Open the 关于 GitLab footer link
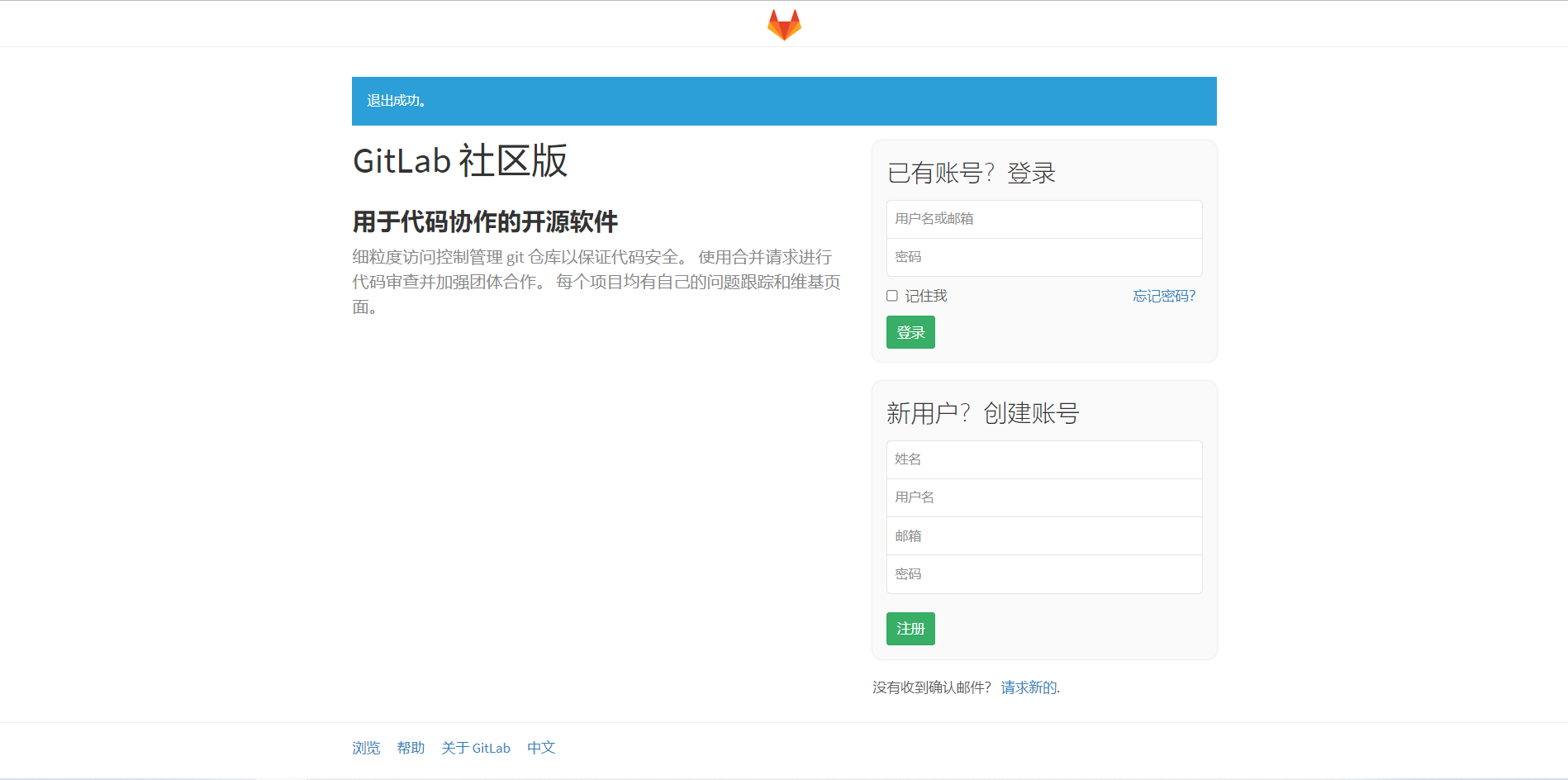1568x780 pixels. [476, 748]
